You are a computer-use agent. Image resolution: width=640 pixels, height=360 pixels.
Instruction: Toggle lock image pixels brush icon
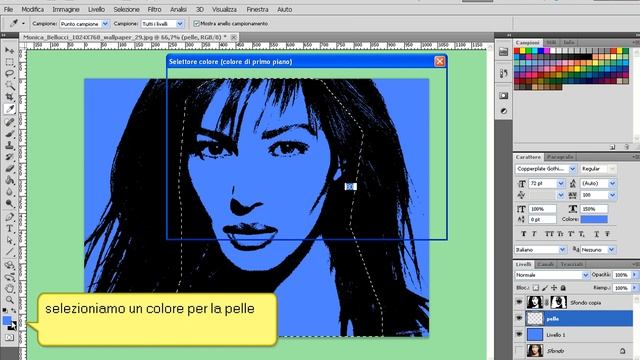[x=545, y=288]
